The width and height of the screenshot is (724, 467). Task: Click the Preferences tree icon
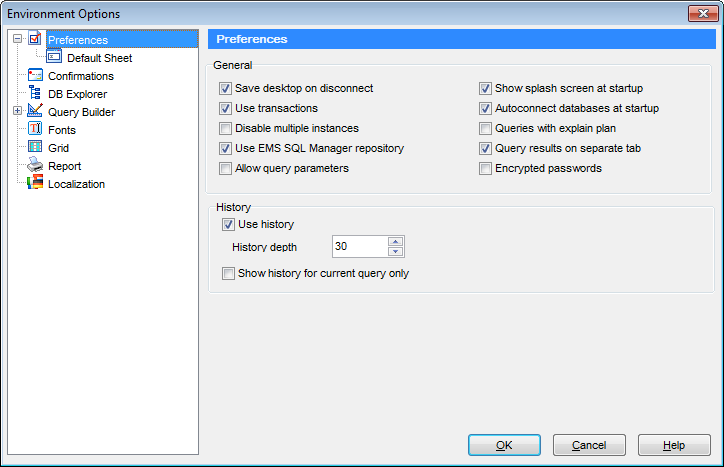(35, 40)
